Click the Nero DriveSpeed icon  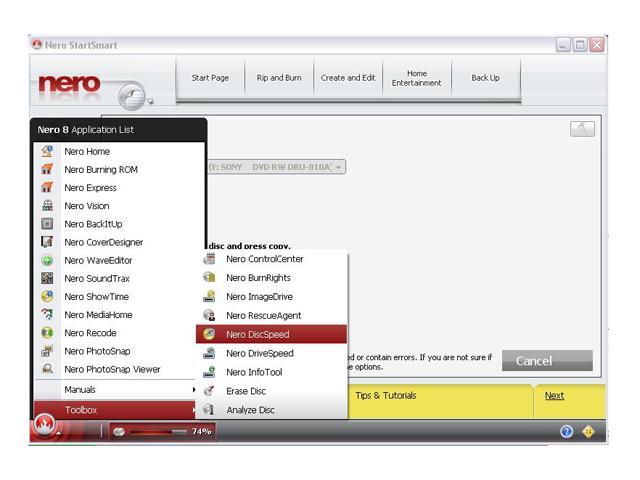(x=209, y=353)
